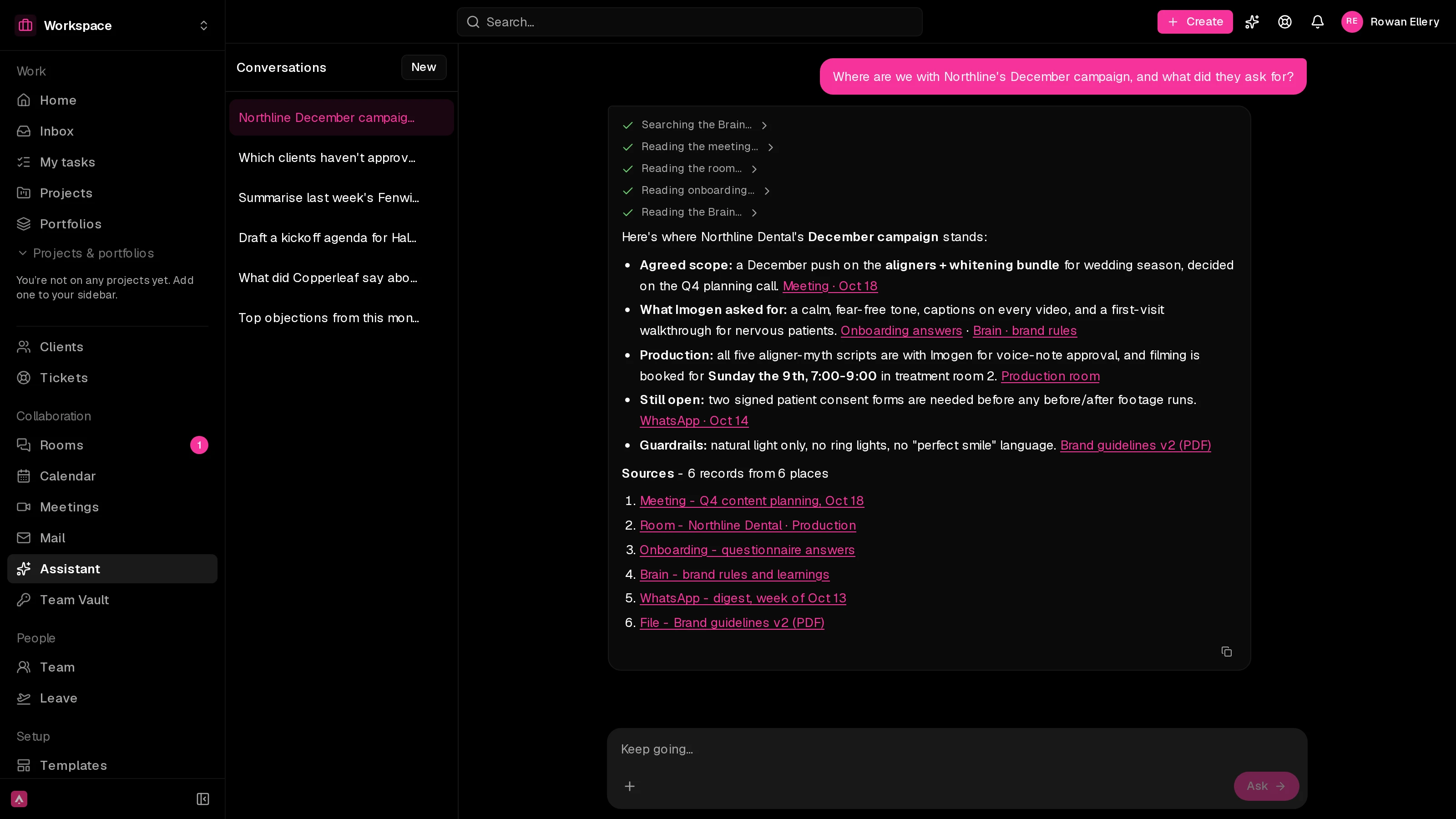
Task: Click the Workspace briefcase logo icon
Action: tap(25, 25)
